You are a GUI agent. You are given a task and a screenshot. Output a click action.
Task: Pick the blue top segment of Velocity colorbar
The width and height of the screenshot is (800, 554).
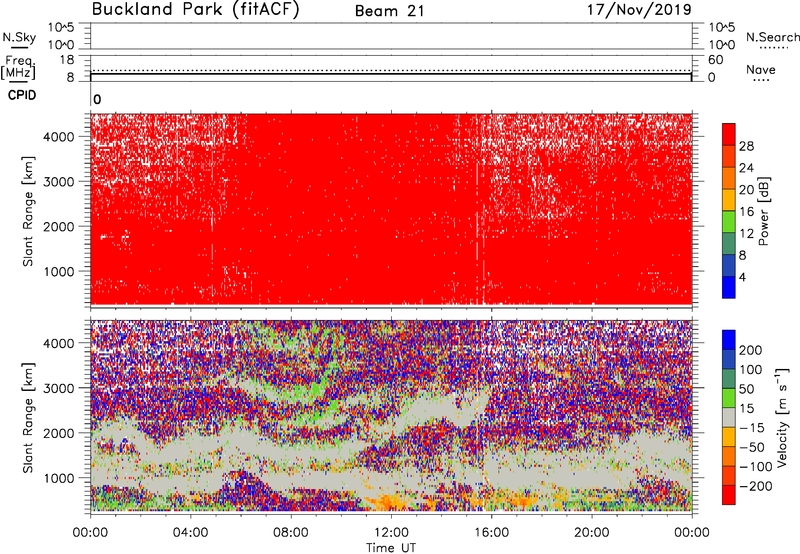click(729, 340)
